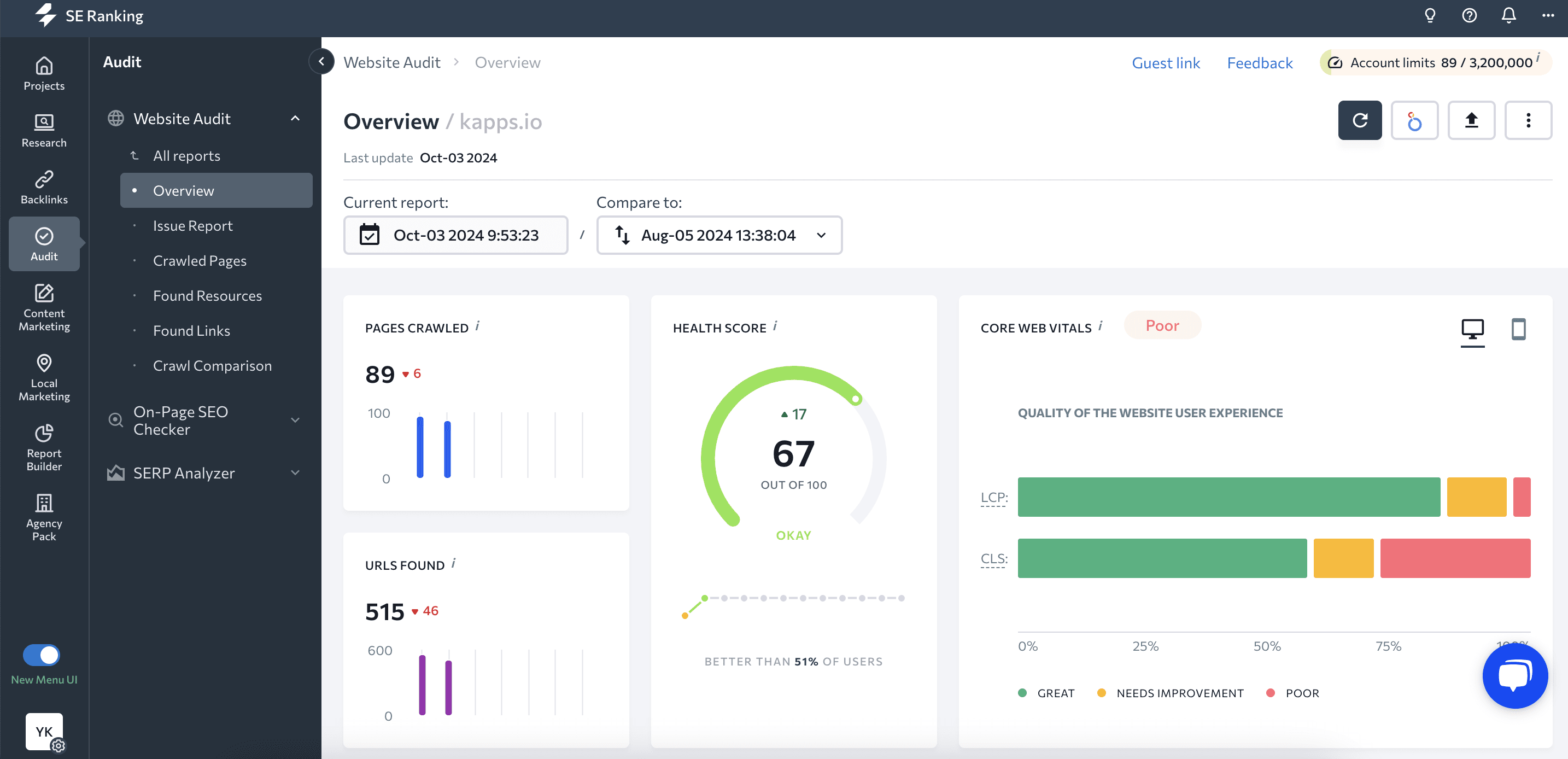Open the Feedback link

coord(1260,63)
